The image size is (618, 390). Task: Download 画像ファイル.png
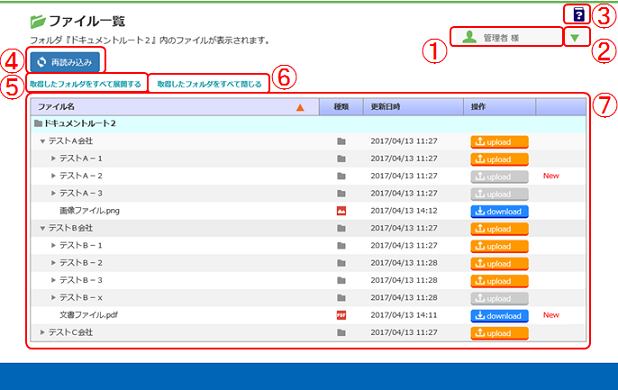pyautogui.click(x=499, y=212)
